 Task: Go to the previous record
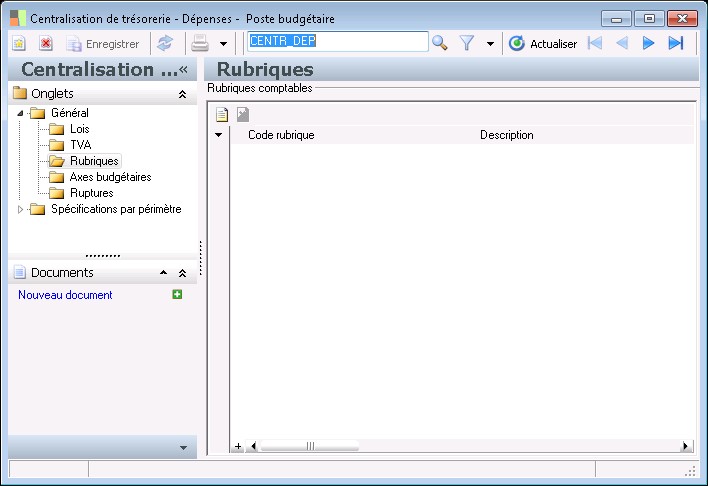622,43
